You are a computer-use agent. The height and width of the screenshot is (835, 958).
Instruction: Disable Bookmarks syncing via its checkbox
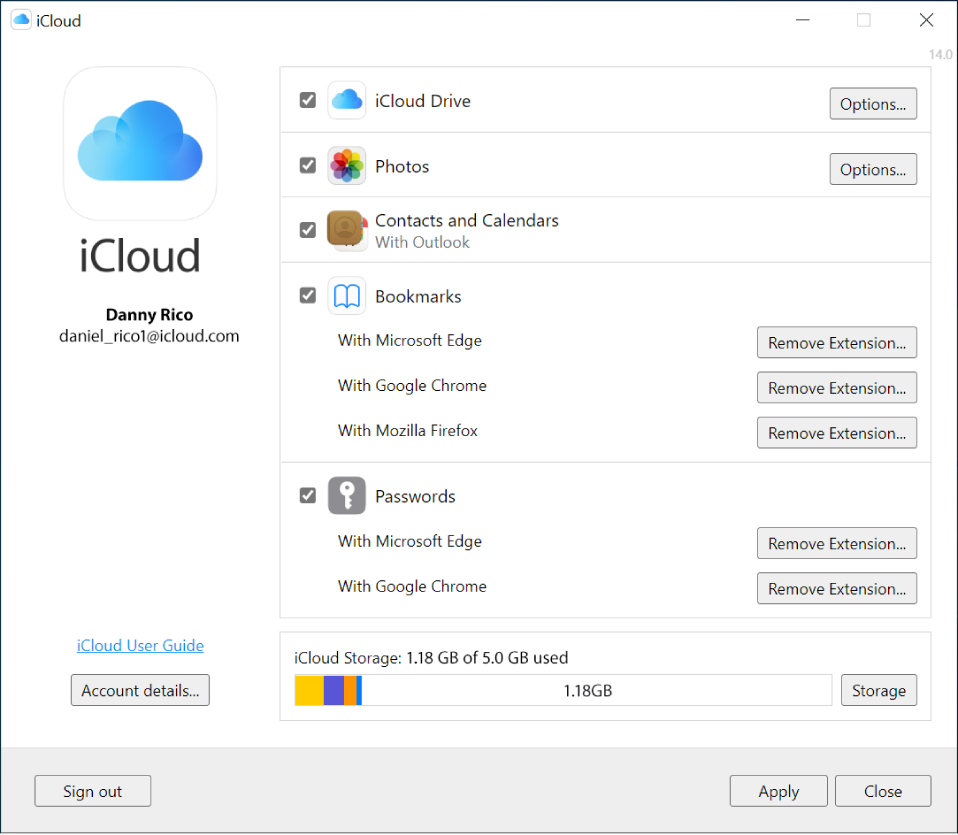[307, 296]
